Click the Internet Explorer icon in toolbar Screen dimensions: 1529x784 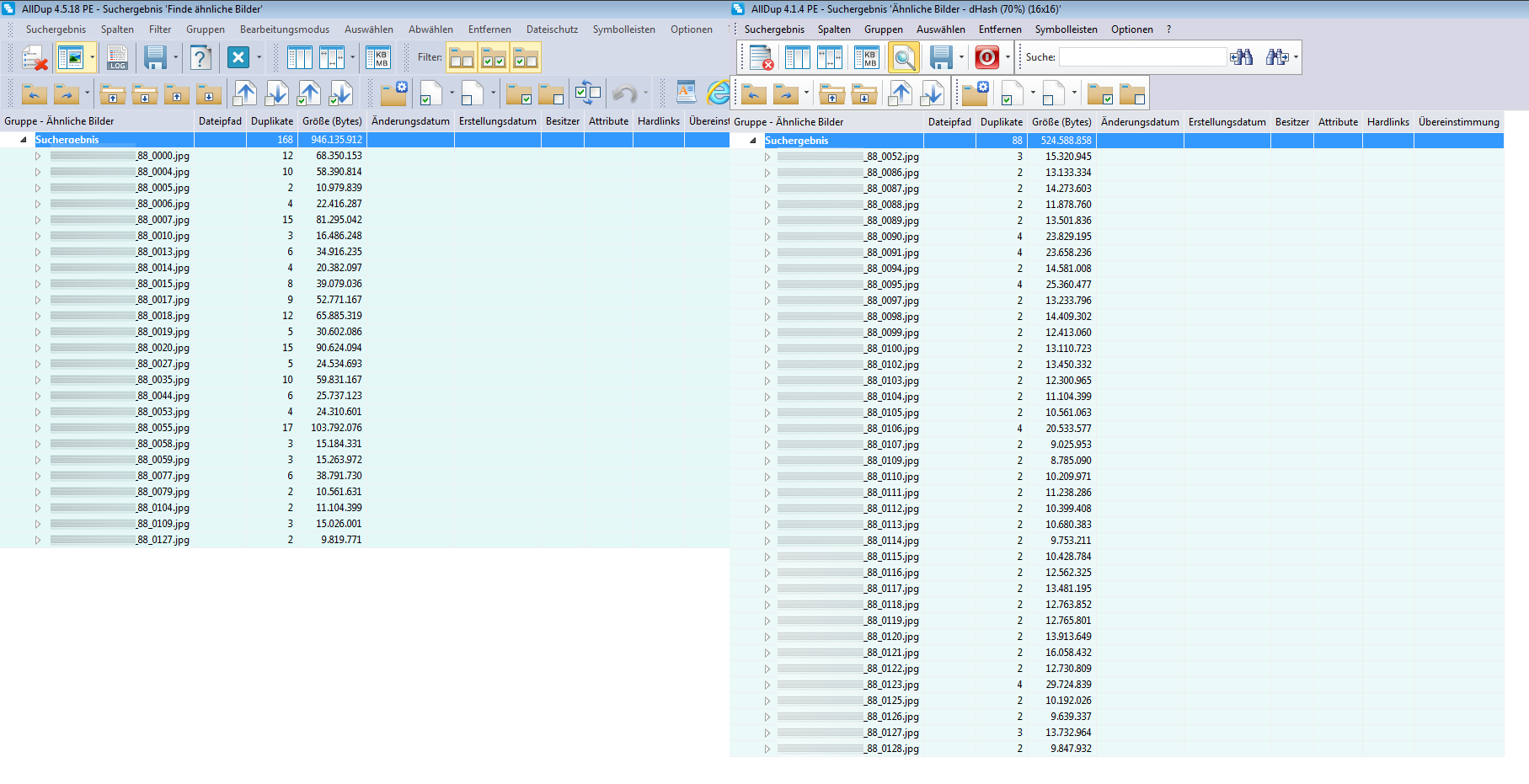[x=719, y=93]
